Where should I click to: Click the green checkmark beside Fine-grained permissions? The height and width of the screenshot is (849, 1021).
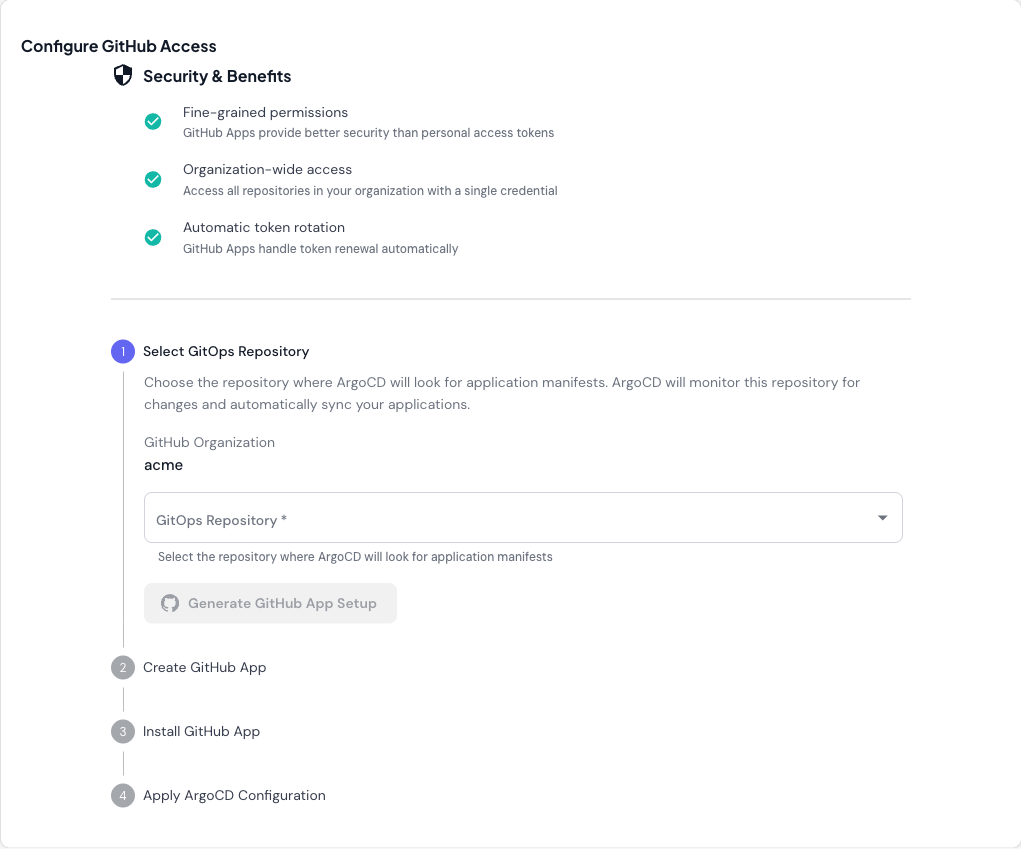[x=153, y=120]
